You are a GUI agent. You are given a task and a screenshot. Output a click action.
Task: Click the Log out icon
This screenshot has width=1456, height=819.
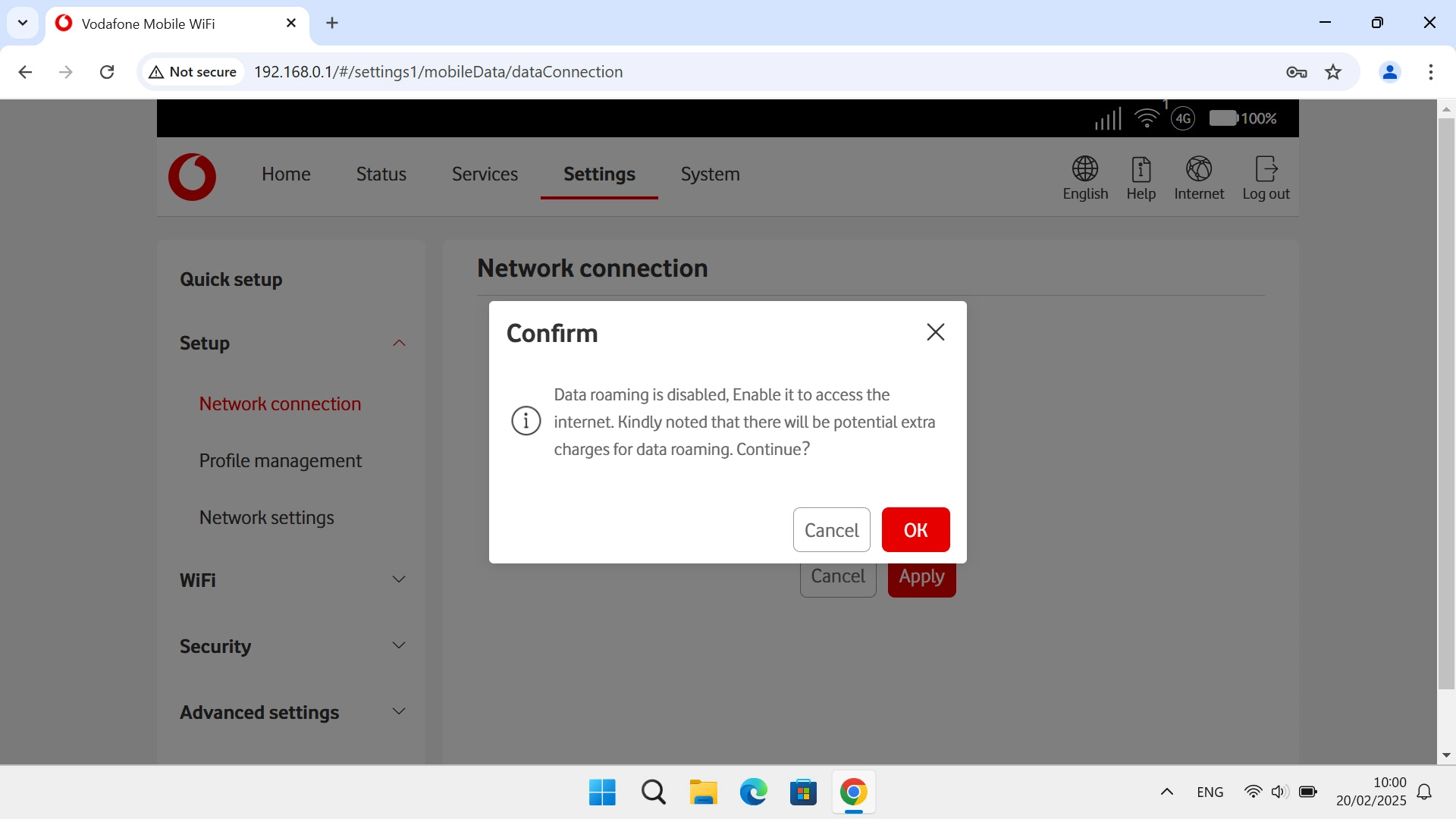click(x=1266, y=169)
